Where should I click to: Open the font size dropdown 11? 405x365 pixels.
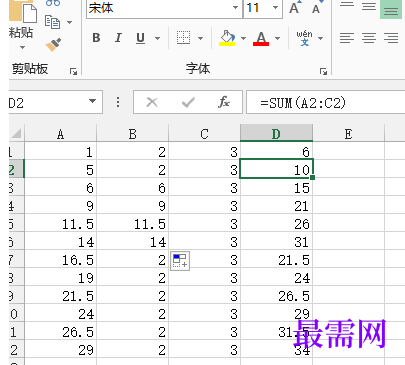click(275, 7)
